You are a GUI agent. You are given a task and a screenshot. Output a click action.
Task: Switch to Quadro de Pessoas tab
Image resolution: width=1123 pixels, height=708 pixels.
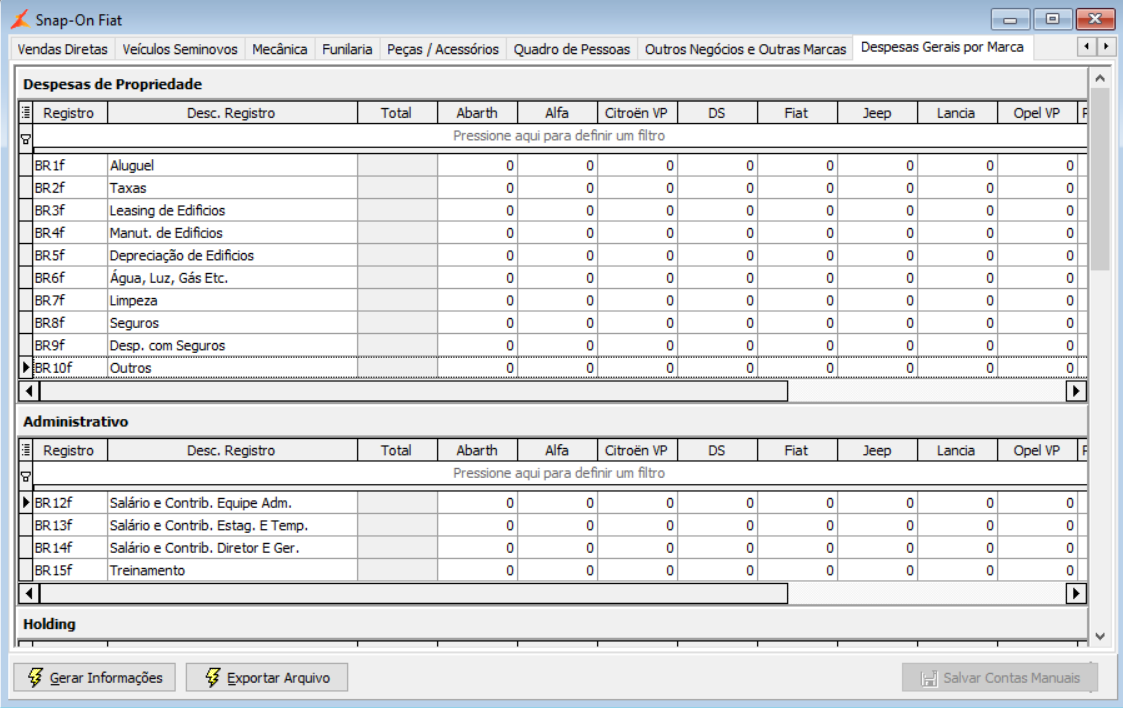tap(572, 49)
